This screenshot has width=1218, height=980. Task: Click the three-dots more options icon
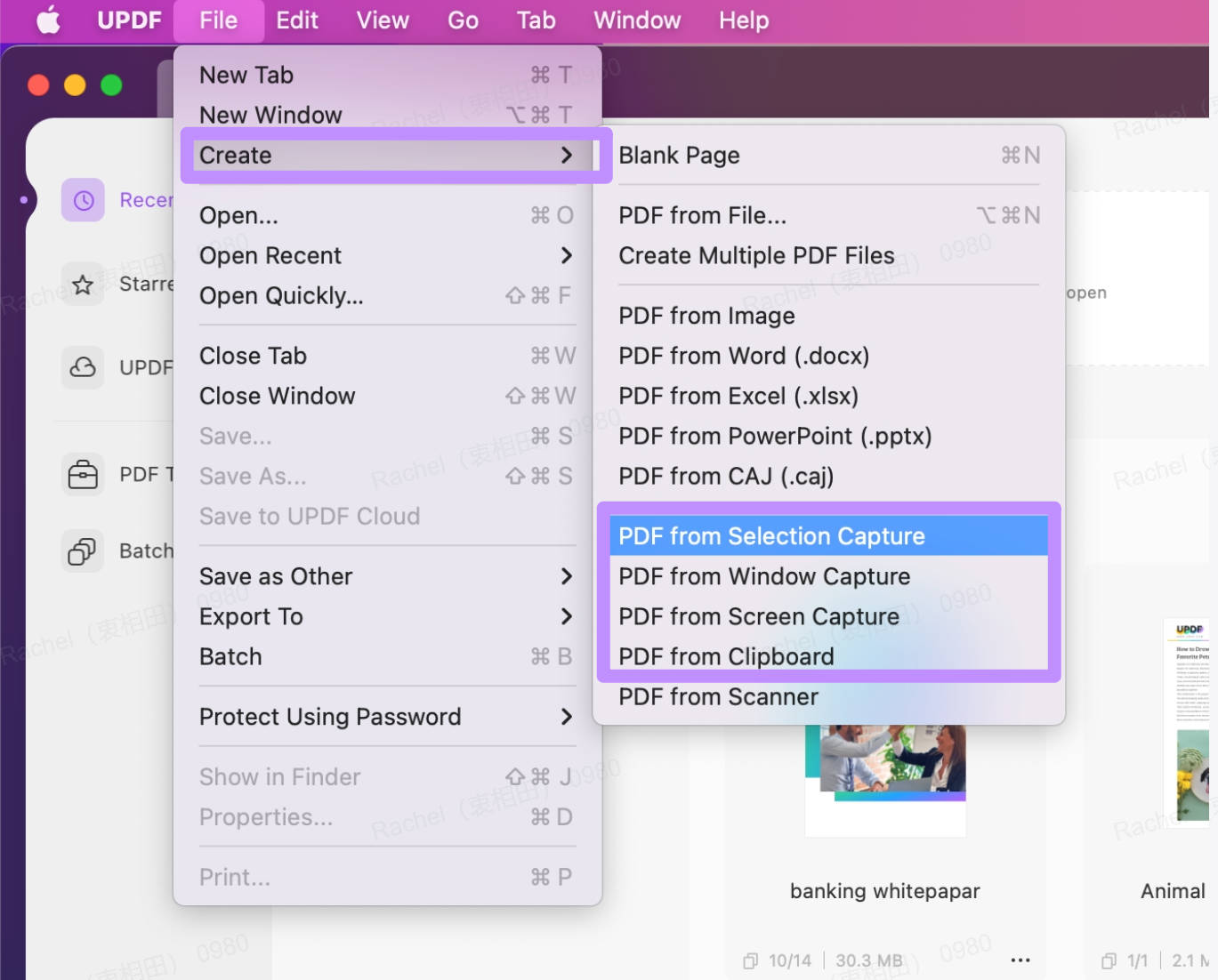coord(1020,960)
